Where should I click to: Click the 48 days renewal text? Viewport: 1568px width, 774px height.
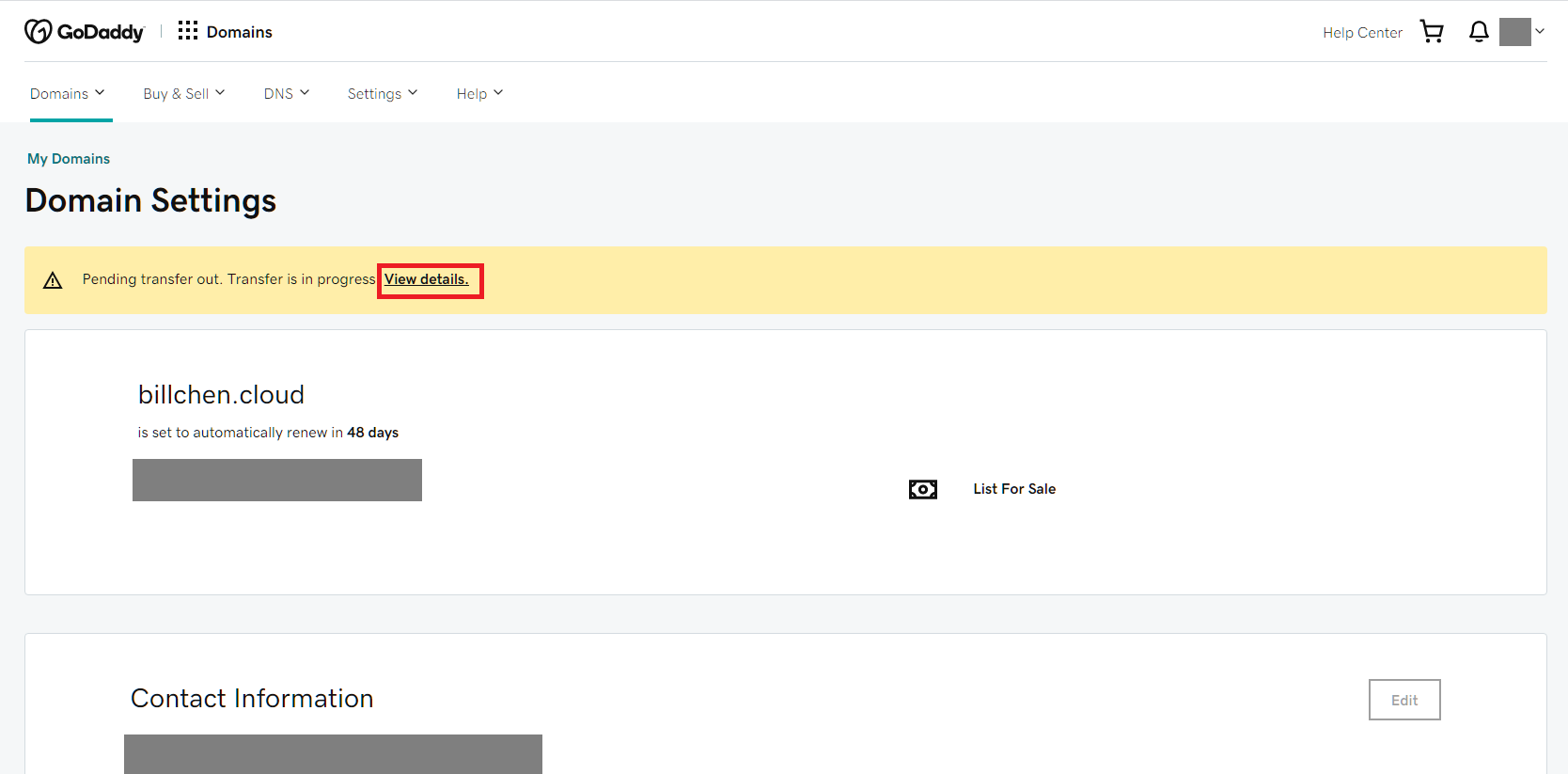coord(372,433)
